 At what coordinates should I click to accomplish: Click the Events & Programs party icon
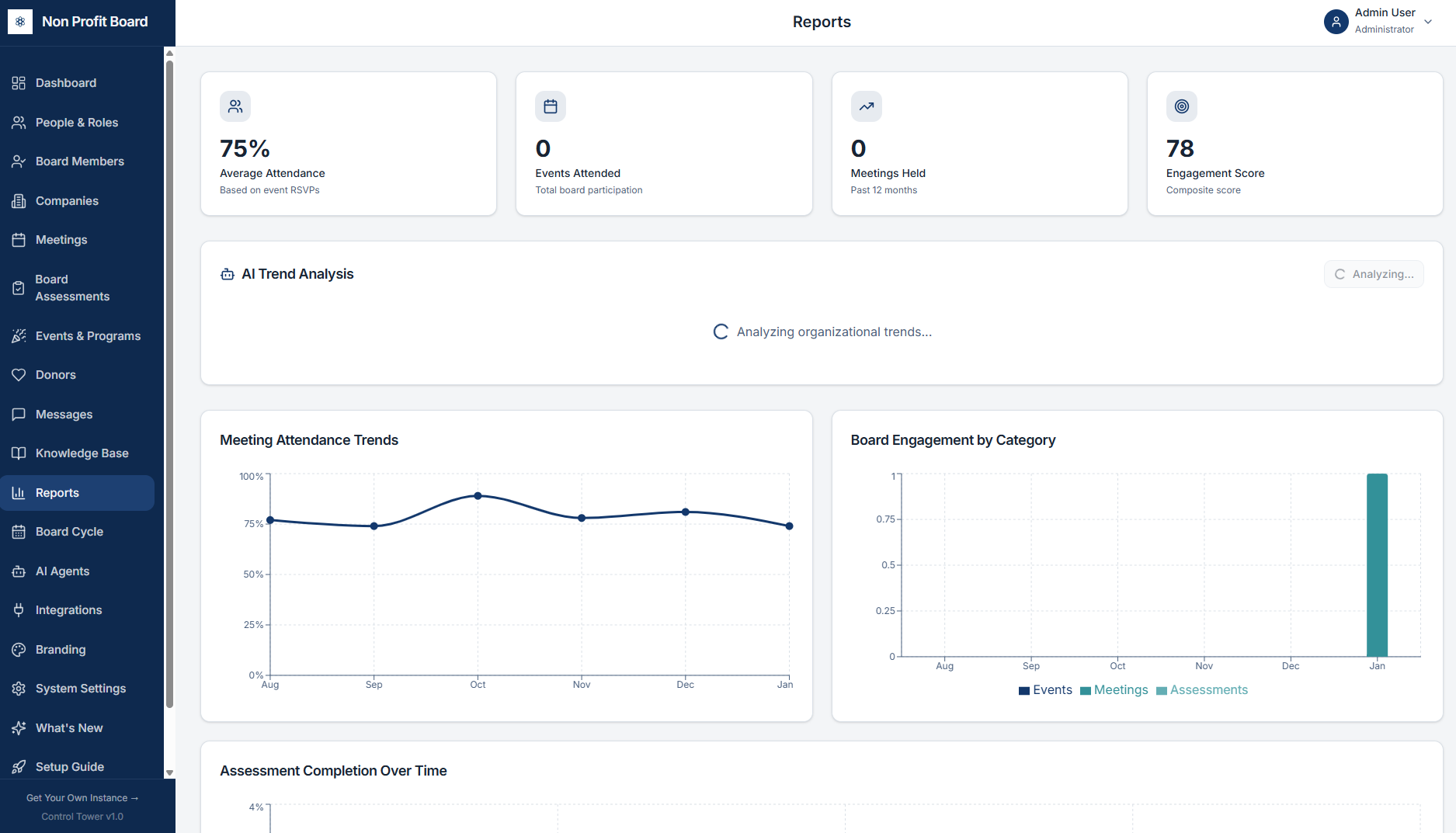coord(19,336)
